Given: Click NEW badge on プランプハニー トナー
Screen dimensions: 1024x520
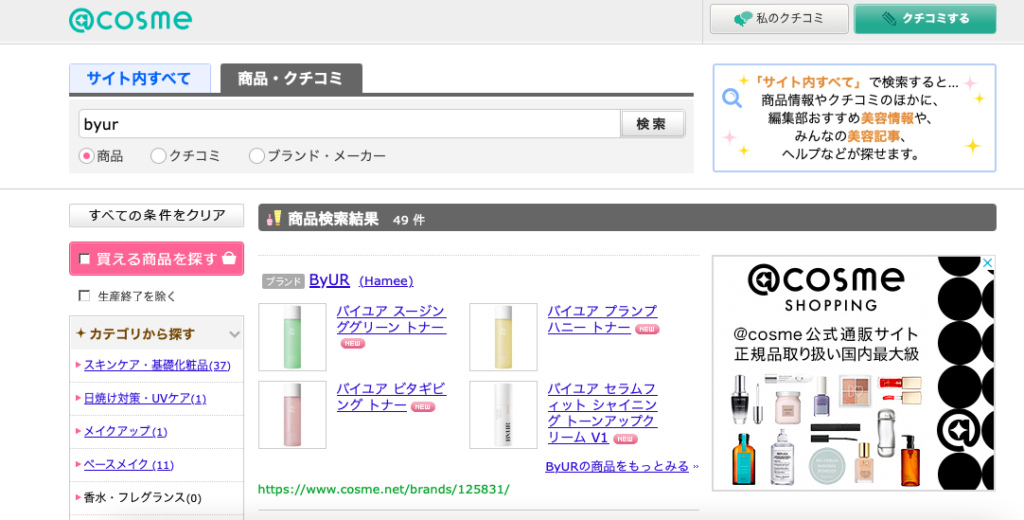Looking at the screenshot, I should 647,329.
